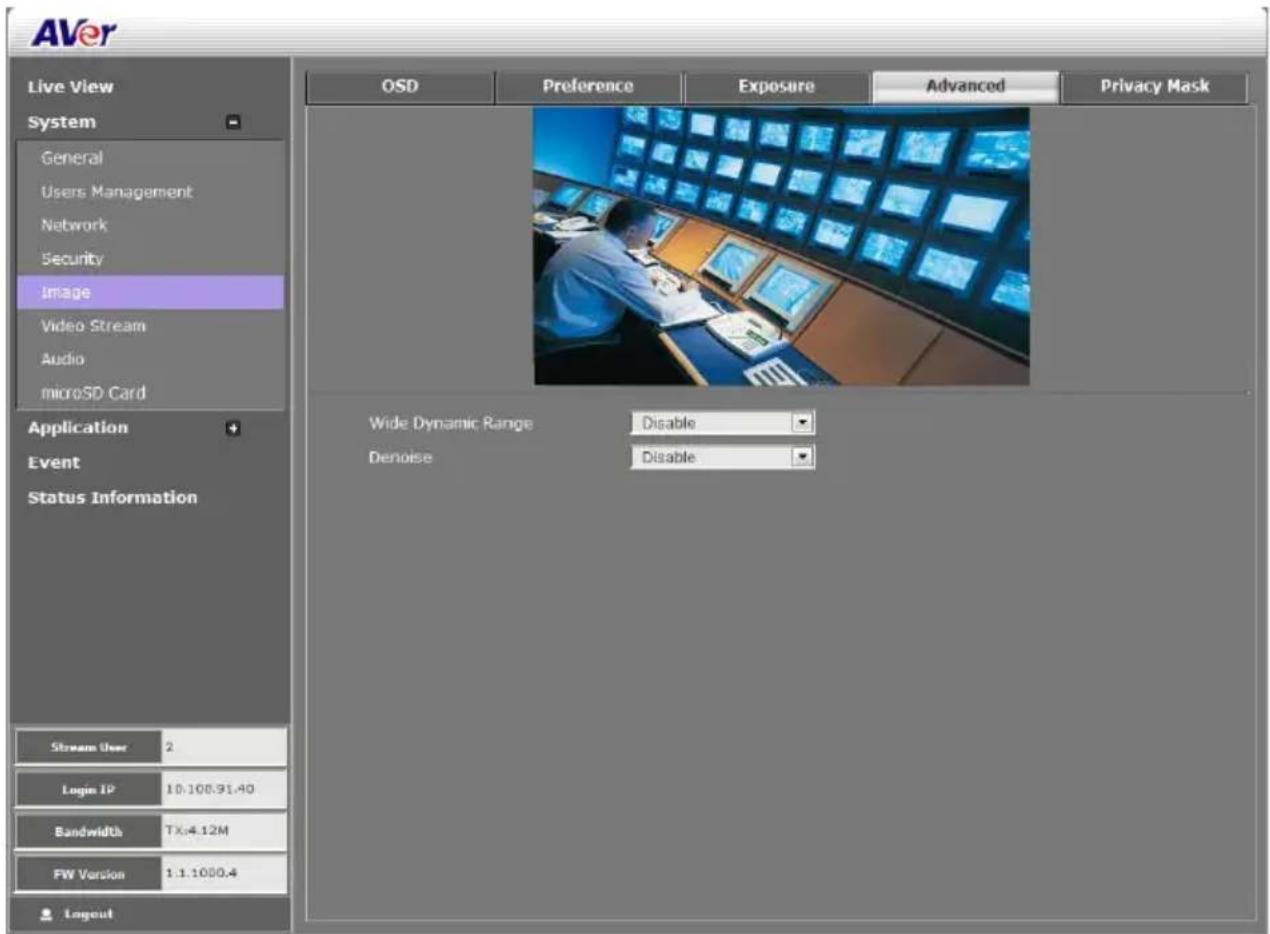Screen dimensions: 1270x934
Task: Click the Denoise label
Action: click(x=399, y=458)
